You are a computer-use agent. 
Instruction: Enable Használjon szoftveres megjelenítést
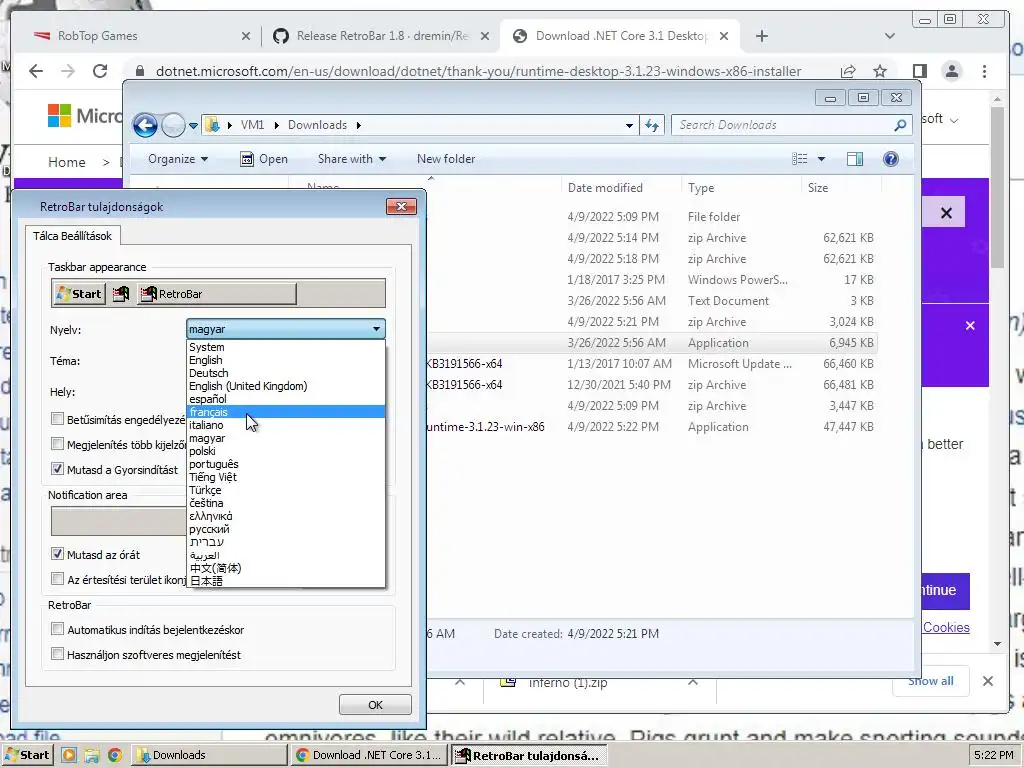click(57, 654)
